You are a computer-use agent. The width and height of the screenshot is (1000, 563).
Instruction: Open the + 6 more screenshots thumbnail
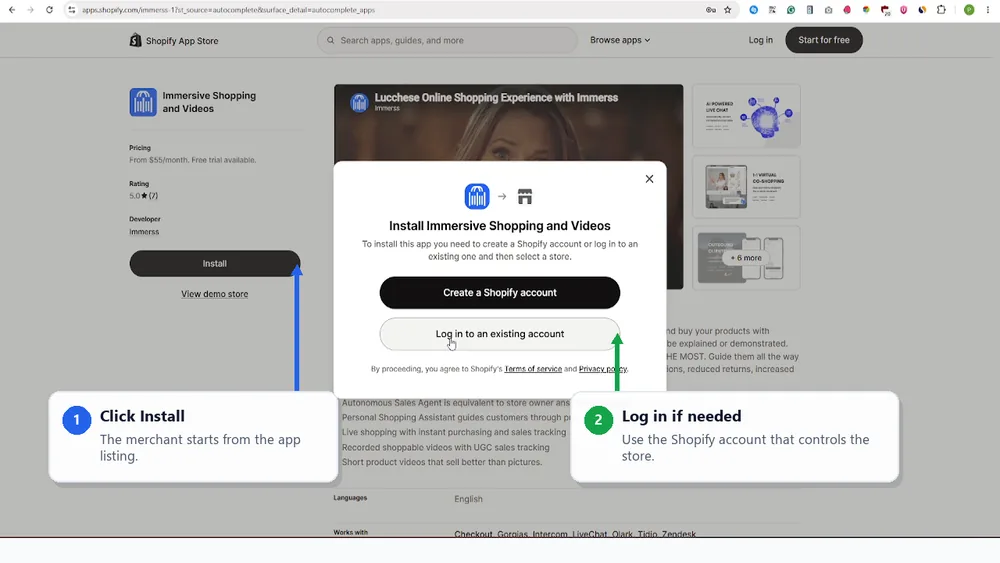click(x=746, y=258)
